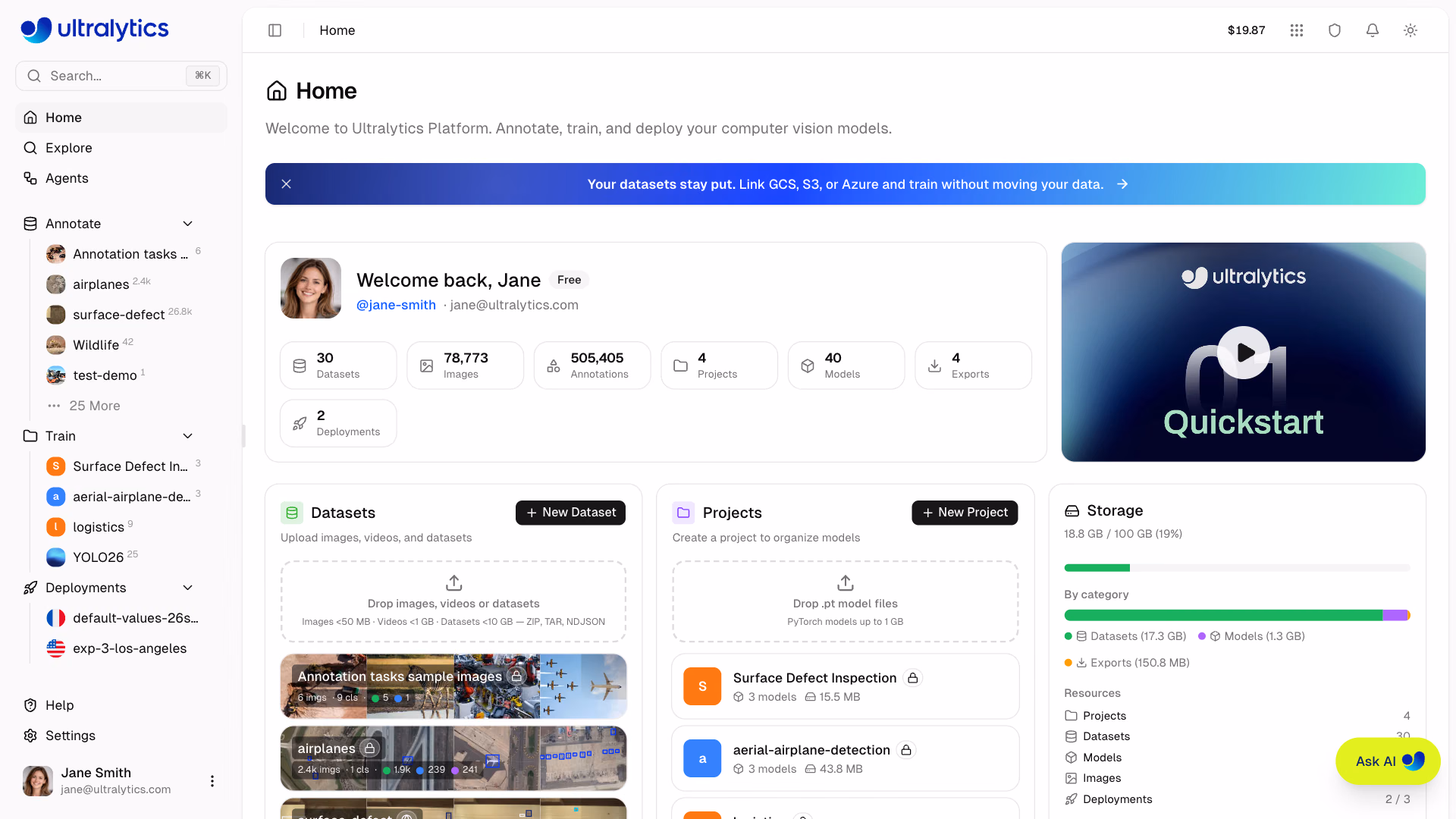This screenshot has height=819, width=1456.
Task: Click the New Project button
Action: pyautogui.click(x=965, y=513)
